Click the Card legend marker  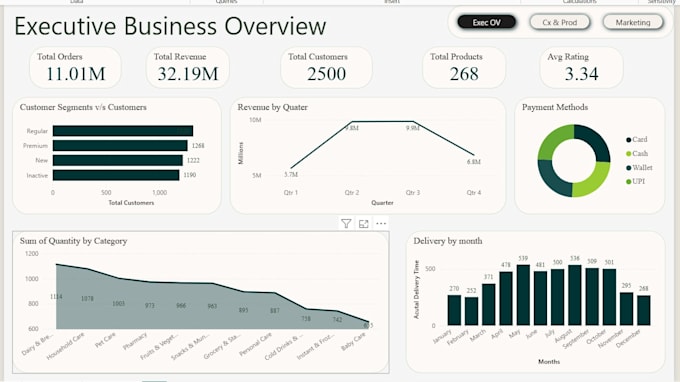click(628, 140)
